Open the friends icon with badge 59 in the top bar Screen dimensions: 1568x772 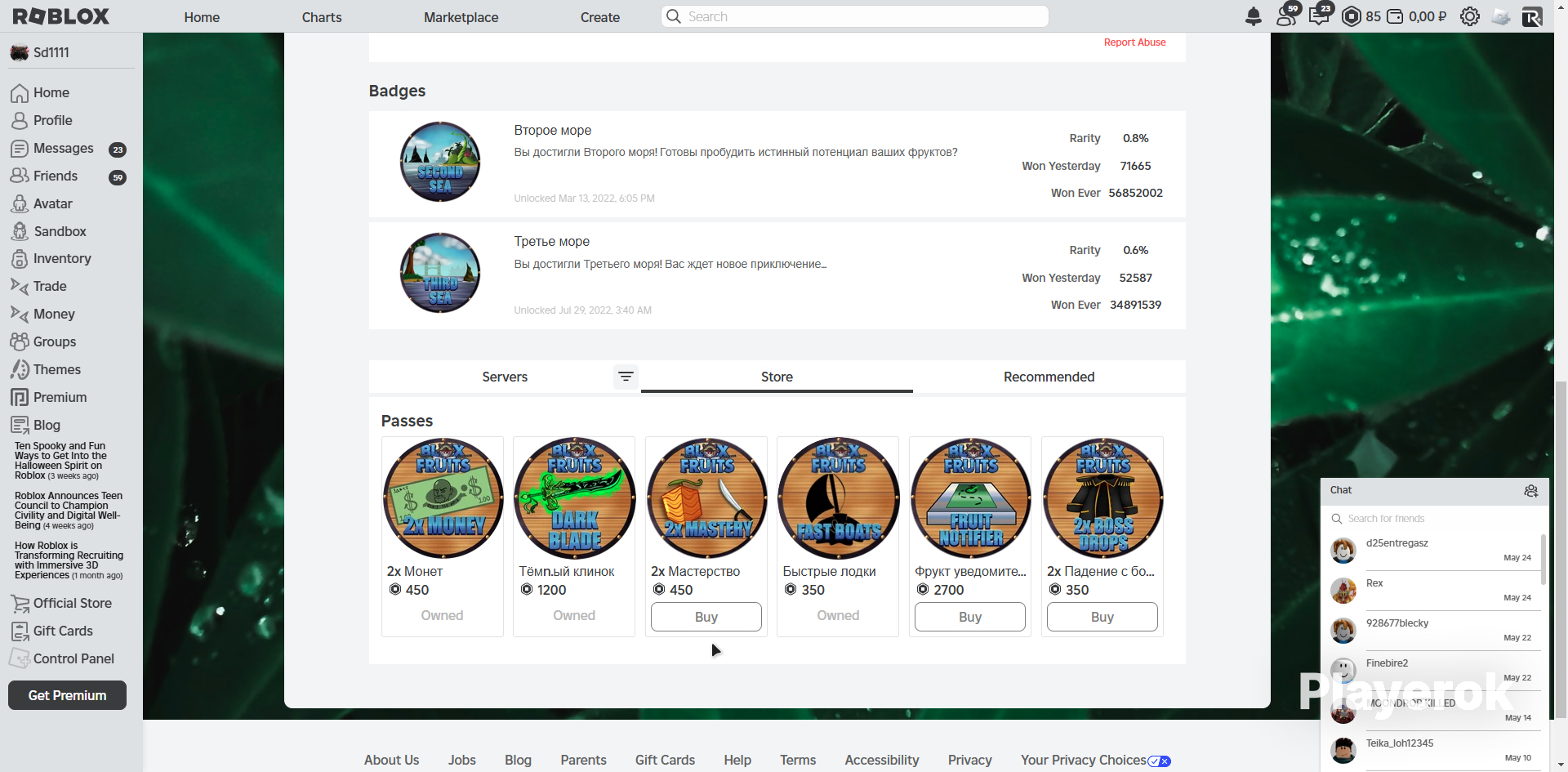click(1288, 15)
